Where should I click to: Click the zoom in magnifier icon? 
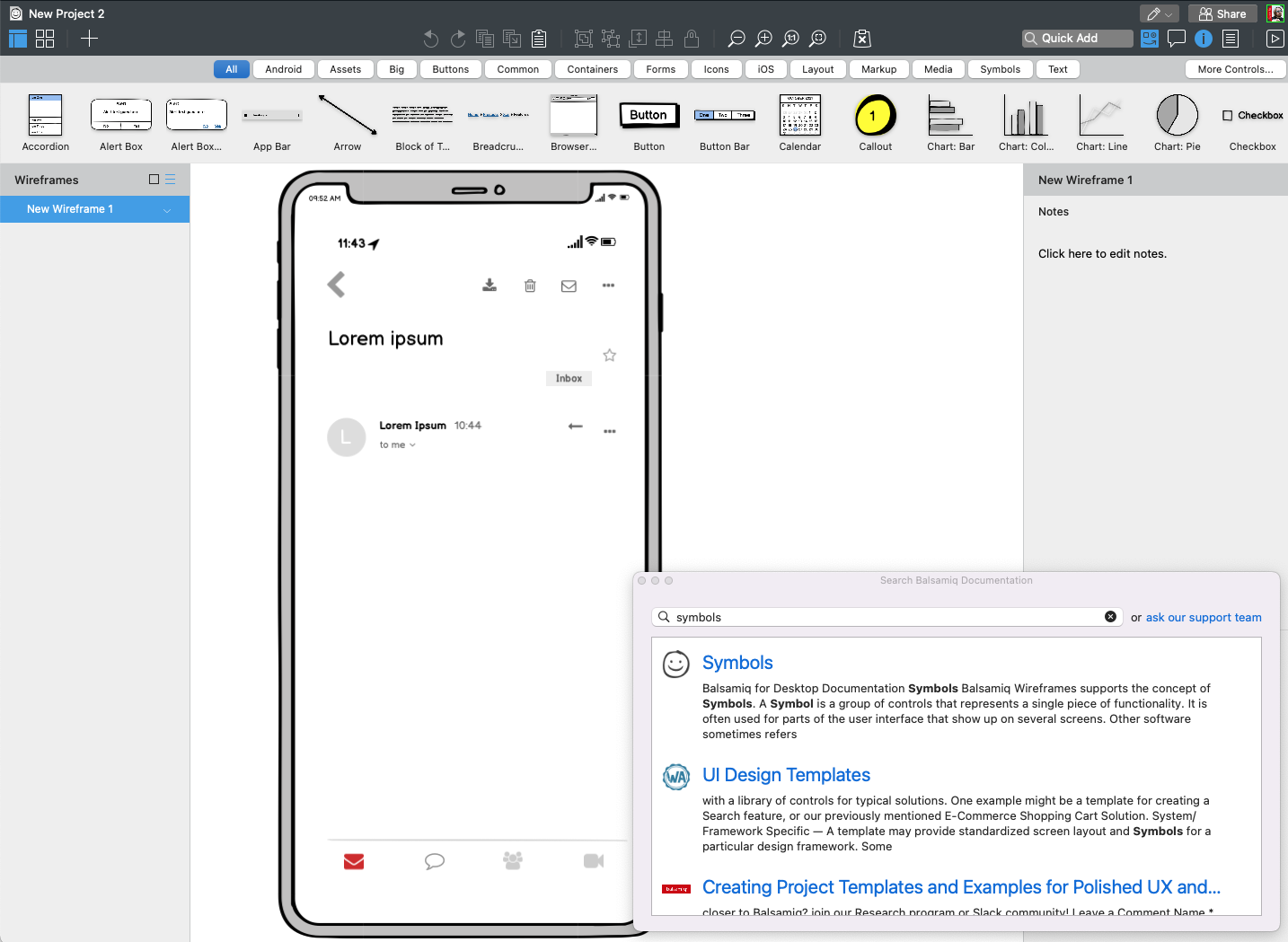pos(763,39)
